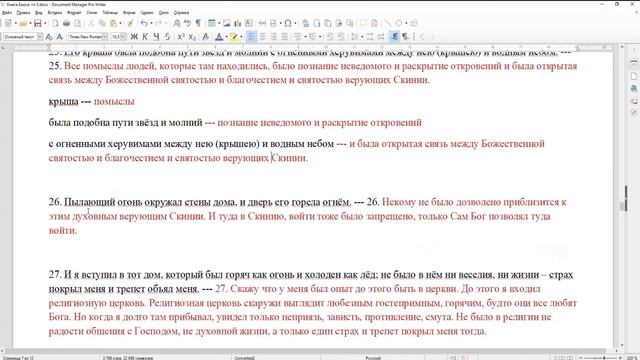
Task: Open the File (Файл) menu
Action: click(7, 13)
